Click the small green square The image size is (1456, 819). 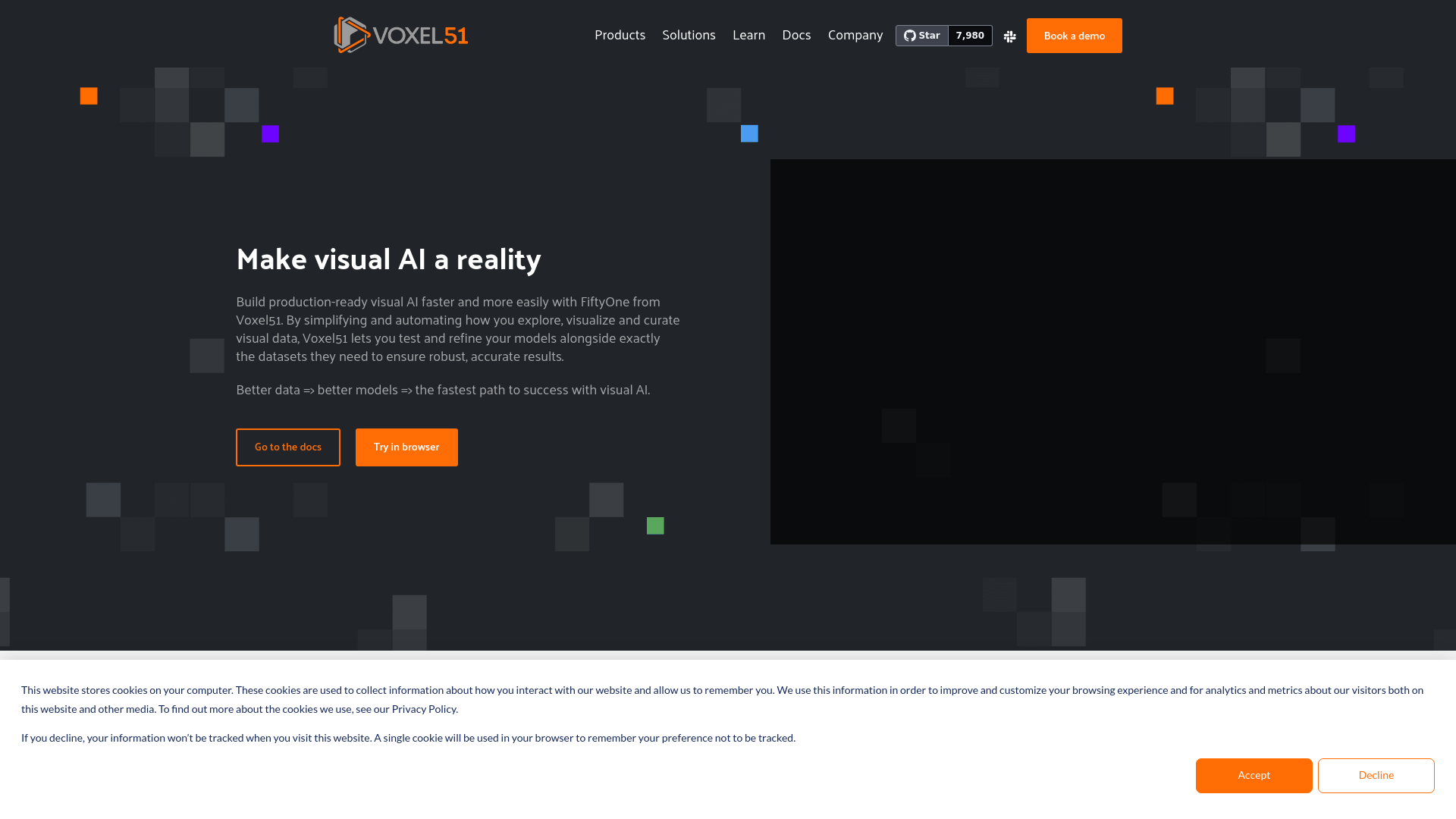[655, 526]
